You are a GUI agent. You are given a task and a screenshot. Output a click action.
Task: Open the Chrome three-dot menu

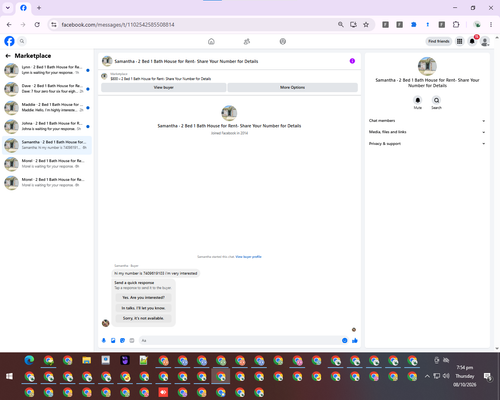(491, 25)
